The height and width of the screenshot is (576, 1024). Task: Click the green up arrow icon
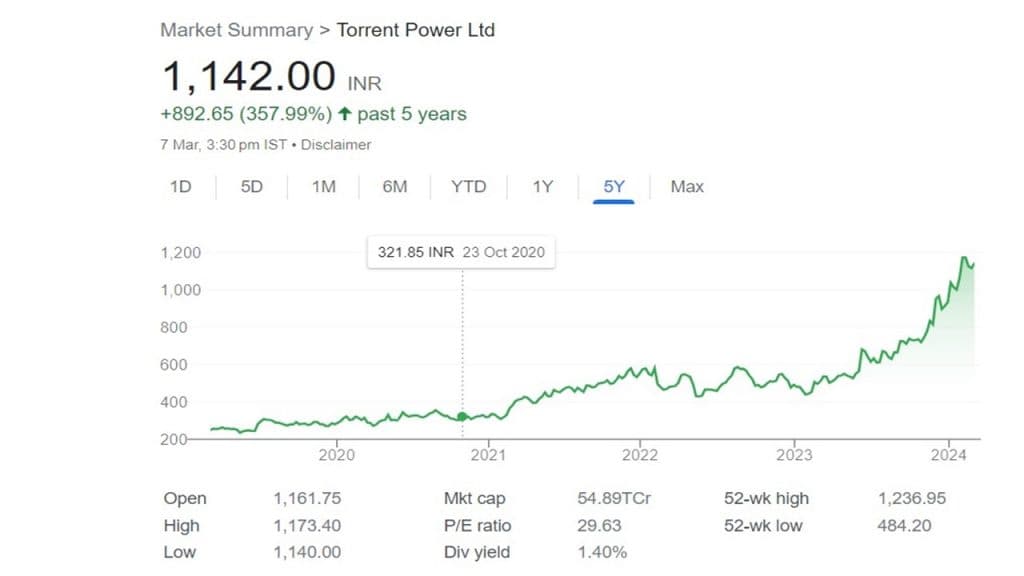click(345, 114)
